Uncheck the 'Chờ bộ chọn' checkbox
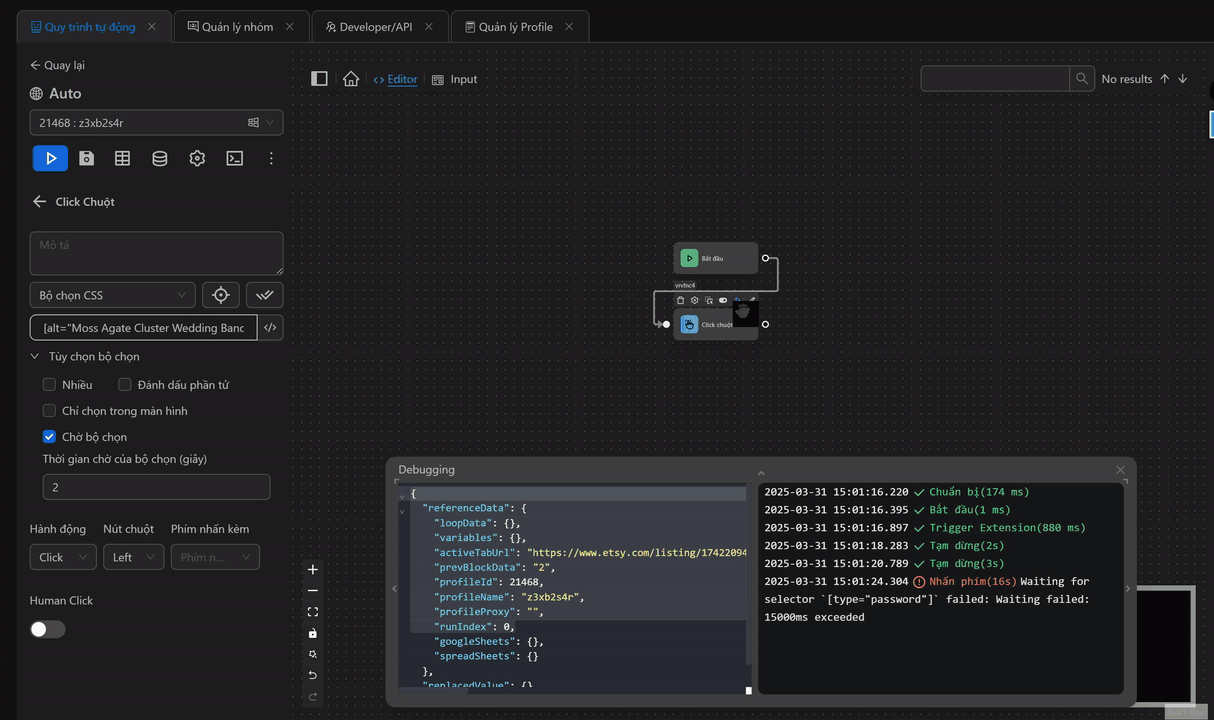This screenshot has width=1214, height=720. (49, 436)
